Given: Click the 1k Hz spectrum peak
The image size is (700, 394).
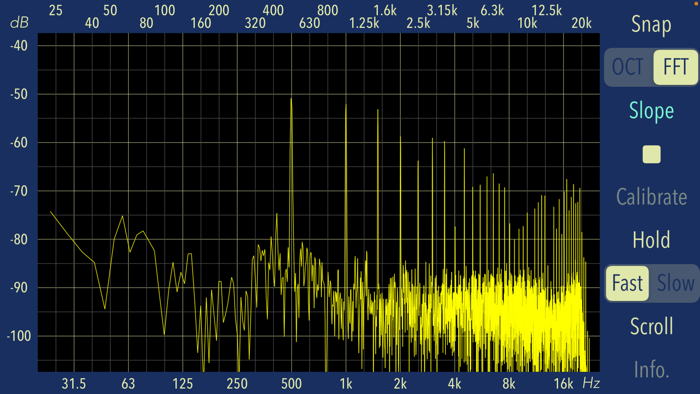Looking at the screenshot, I should (x=346, y=106).
